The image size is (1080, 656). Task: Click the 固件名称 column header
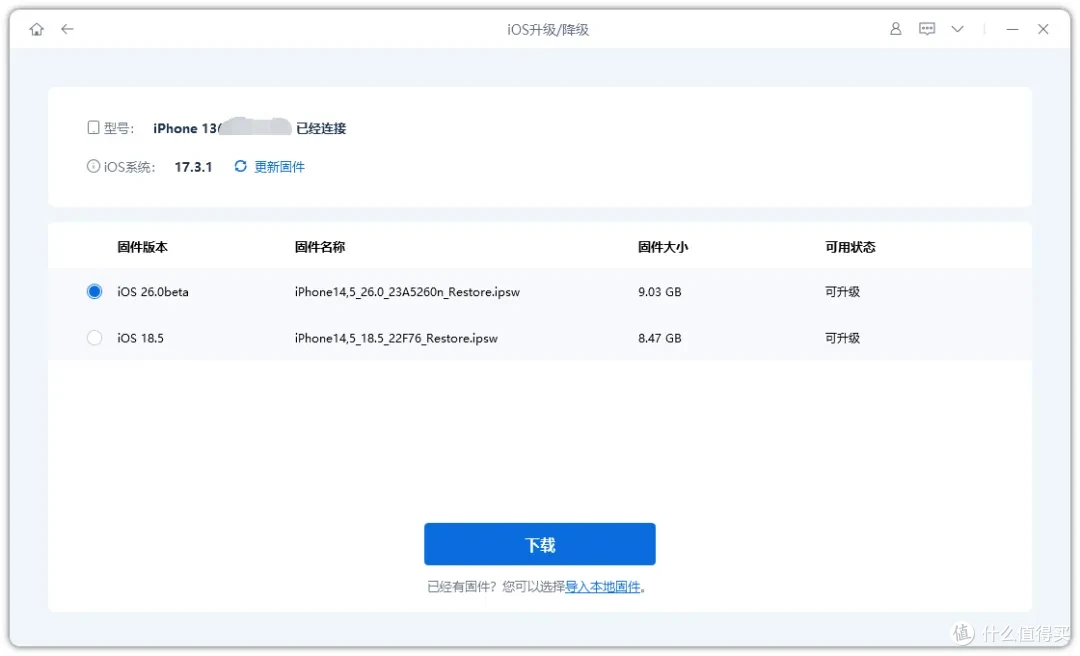pyautogui.click(x=320, y=247)
